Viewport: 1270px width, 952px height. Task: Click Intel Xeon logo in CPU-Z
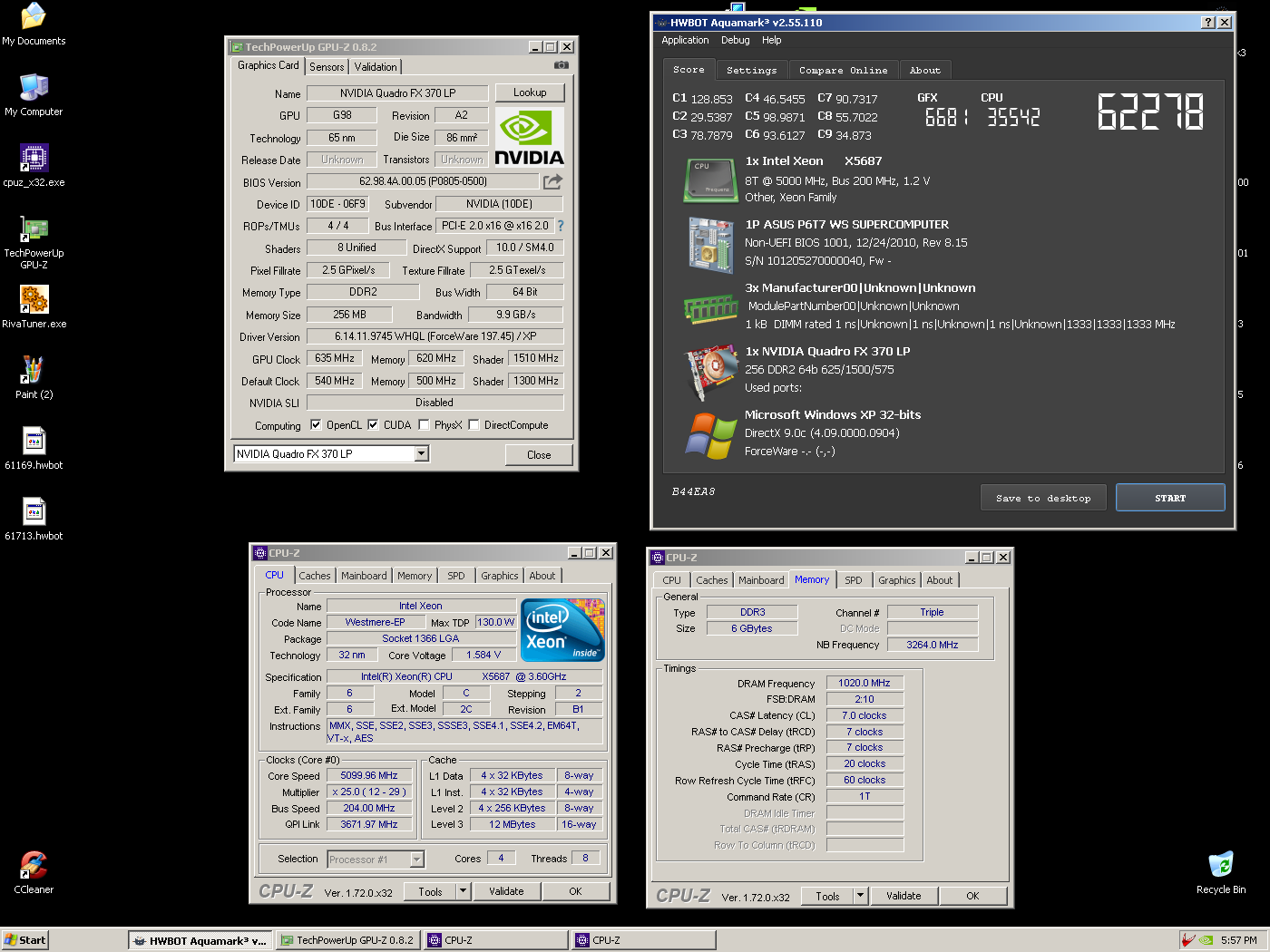(x=562, y=629)
